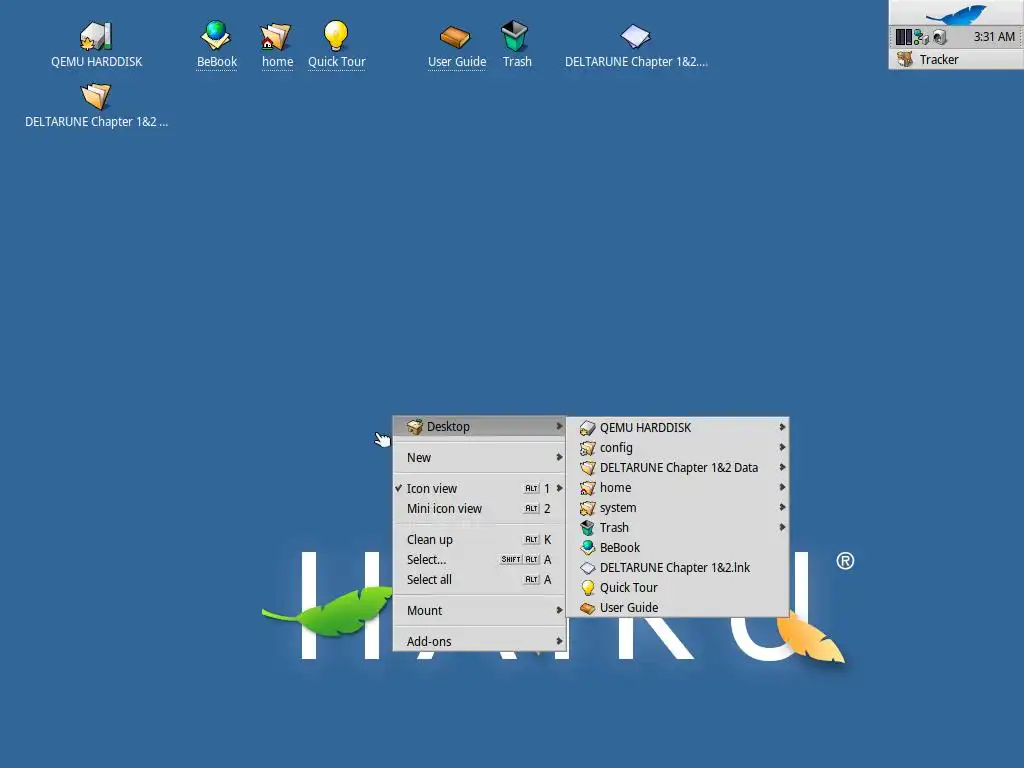
Task: Click the DELTARUNE Chapter 1&2.lnk icon in submenu
Action: [x=588, y=568]
